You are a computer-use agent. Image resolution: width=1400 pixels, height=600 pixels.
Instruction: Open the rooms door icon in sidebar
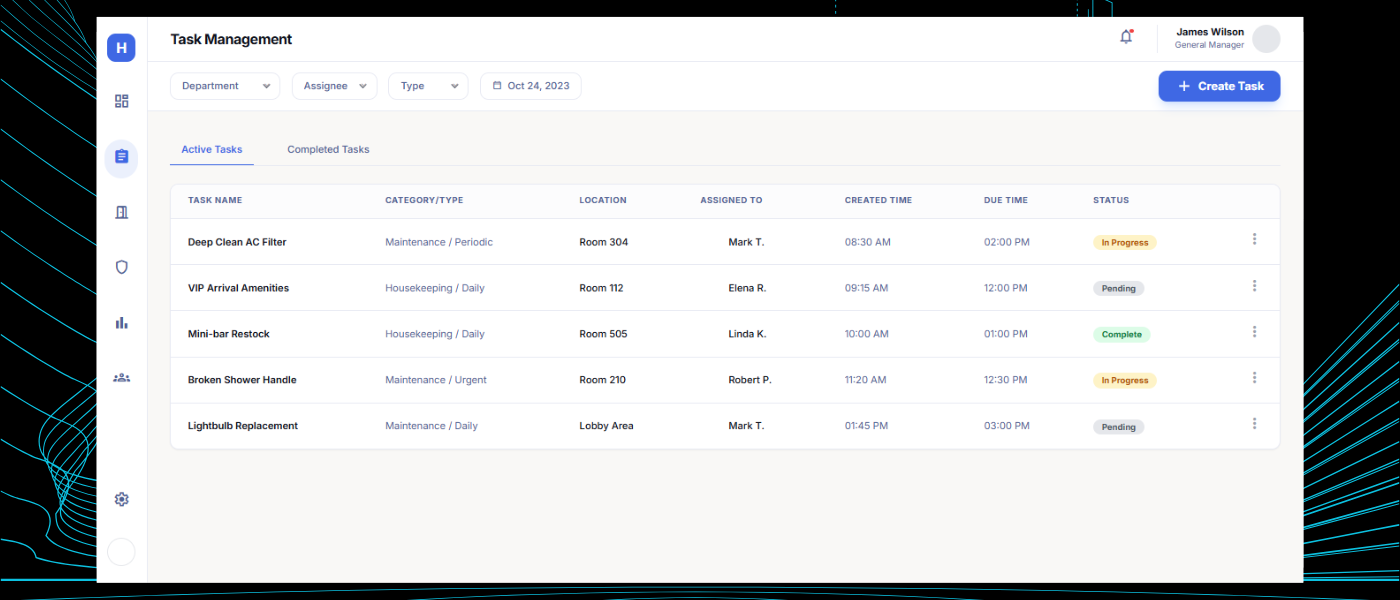point(121,212)
